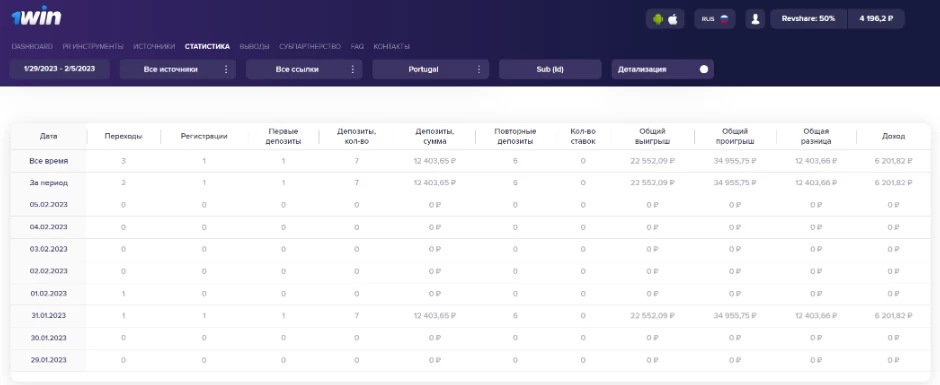Click the Доход column header
The height and width of the screenshot is (385, 940).
point(893,136)
